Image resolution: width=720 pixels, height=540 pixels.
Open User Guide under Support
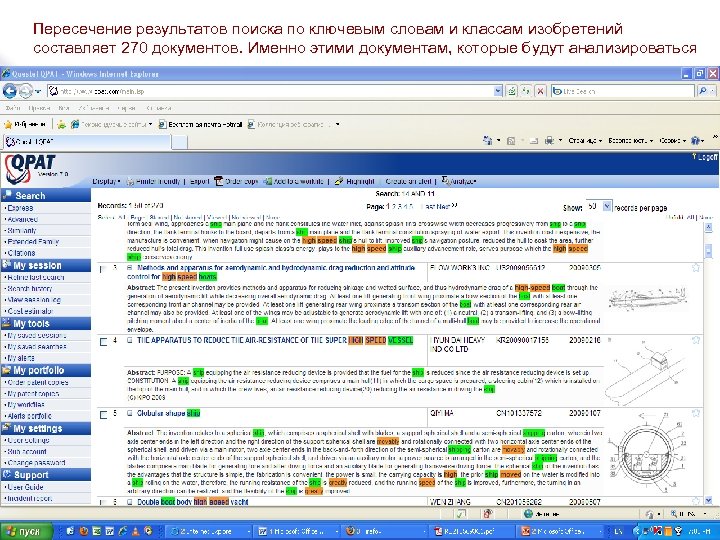pyautogui.click(x=24, y=487)
